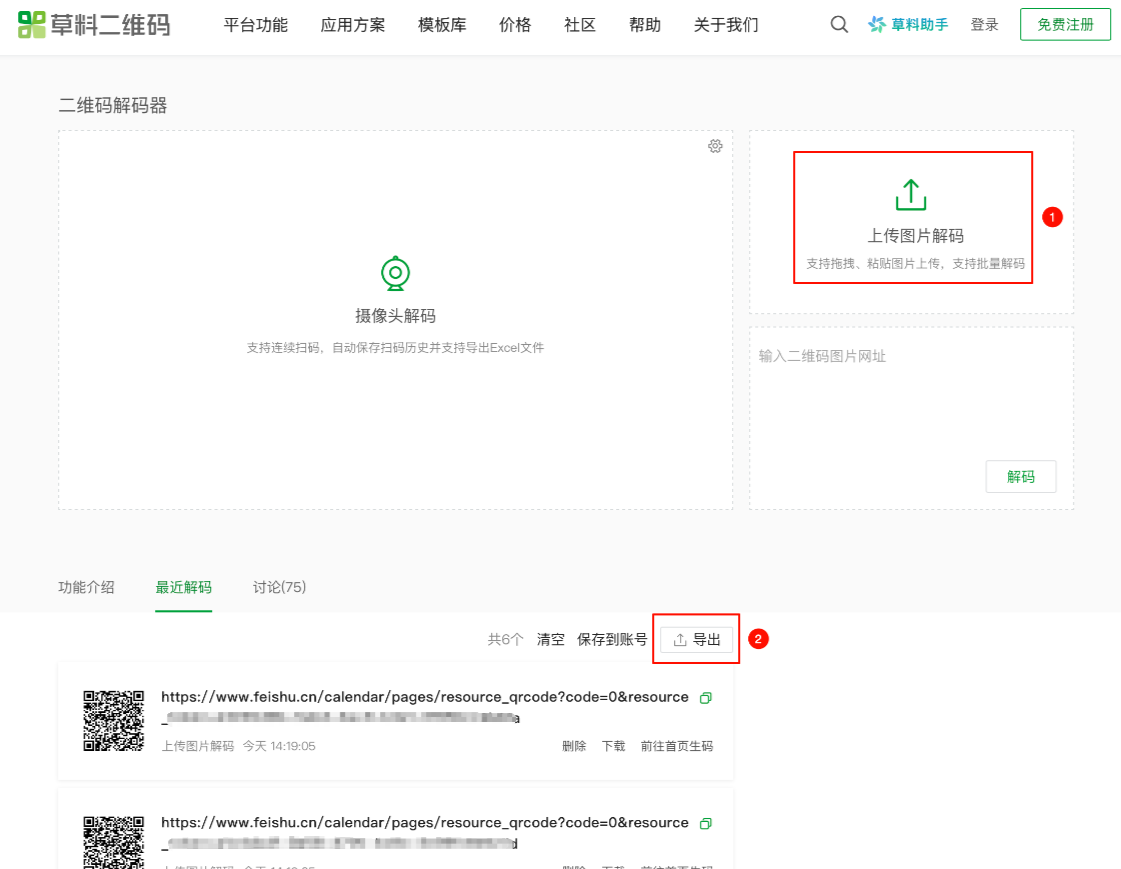Switch to the 讨论(75) tab
This screenshot has width=1121, height=869.
pos(279,587)
